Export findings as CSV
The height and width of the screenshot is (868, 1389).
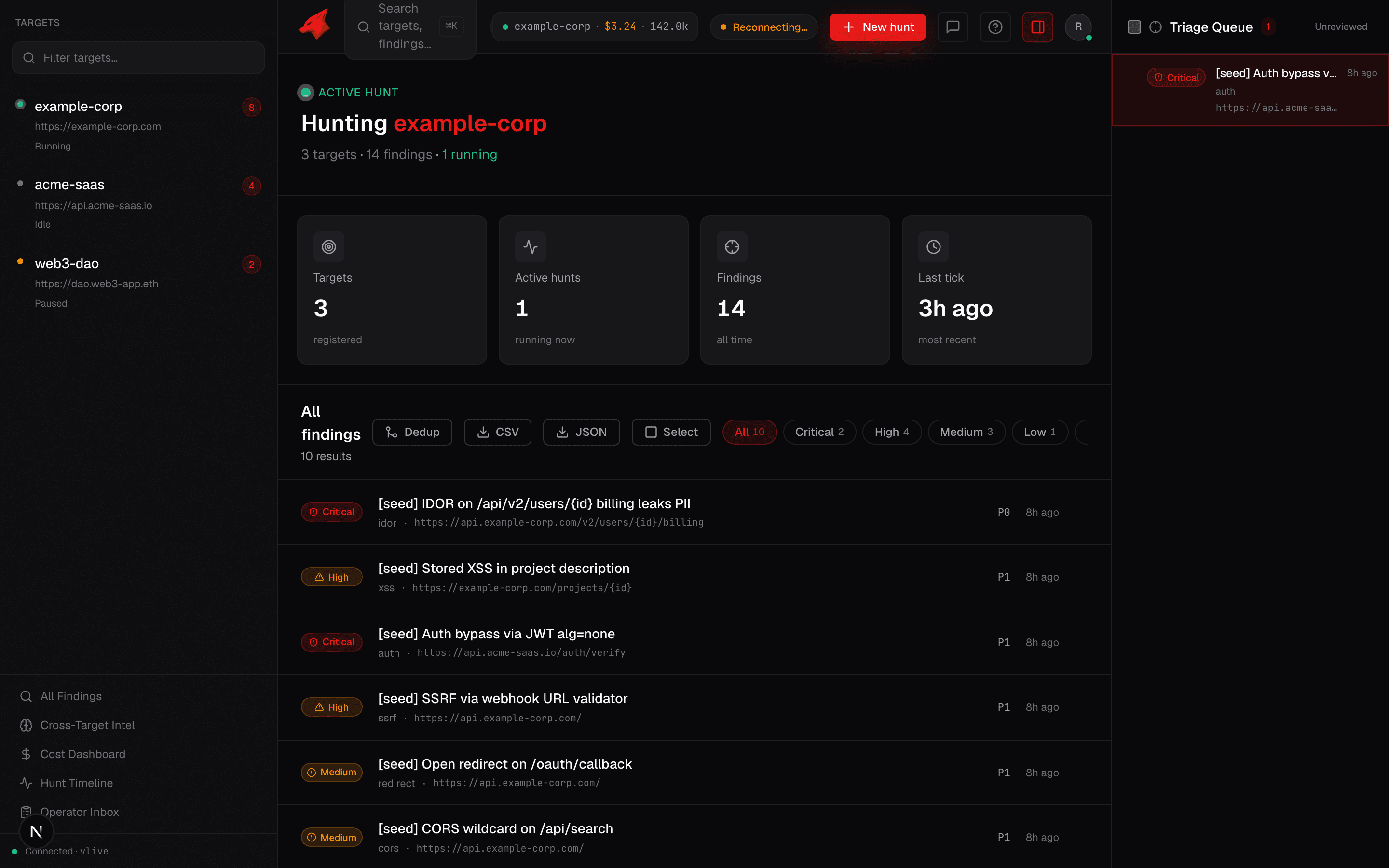click(498, 432)
